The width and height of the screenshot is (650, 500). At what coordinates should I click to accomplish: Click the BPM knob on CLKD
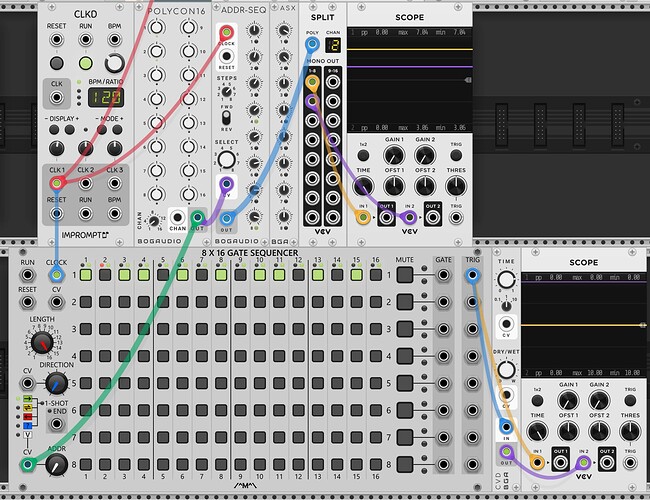pyautogui.click(x=114, y=63)
